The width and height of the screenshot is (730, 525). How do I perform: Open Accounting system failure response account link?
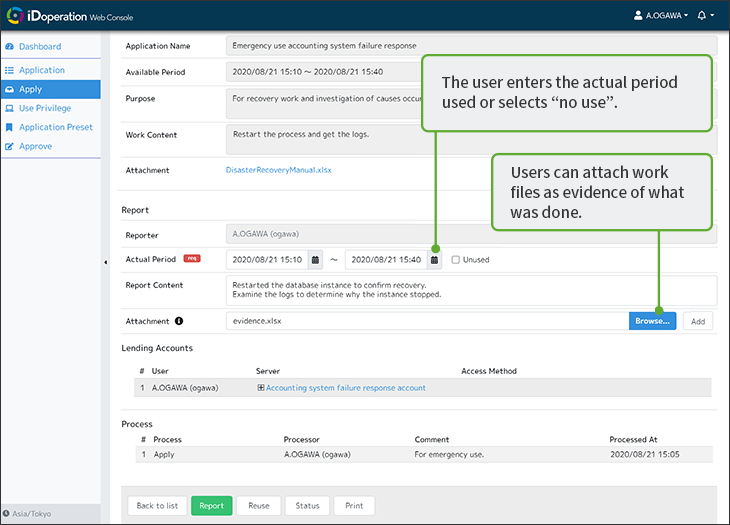click(x=345, y=388)
